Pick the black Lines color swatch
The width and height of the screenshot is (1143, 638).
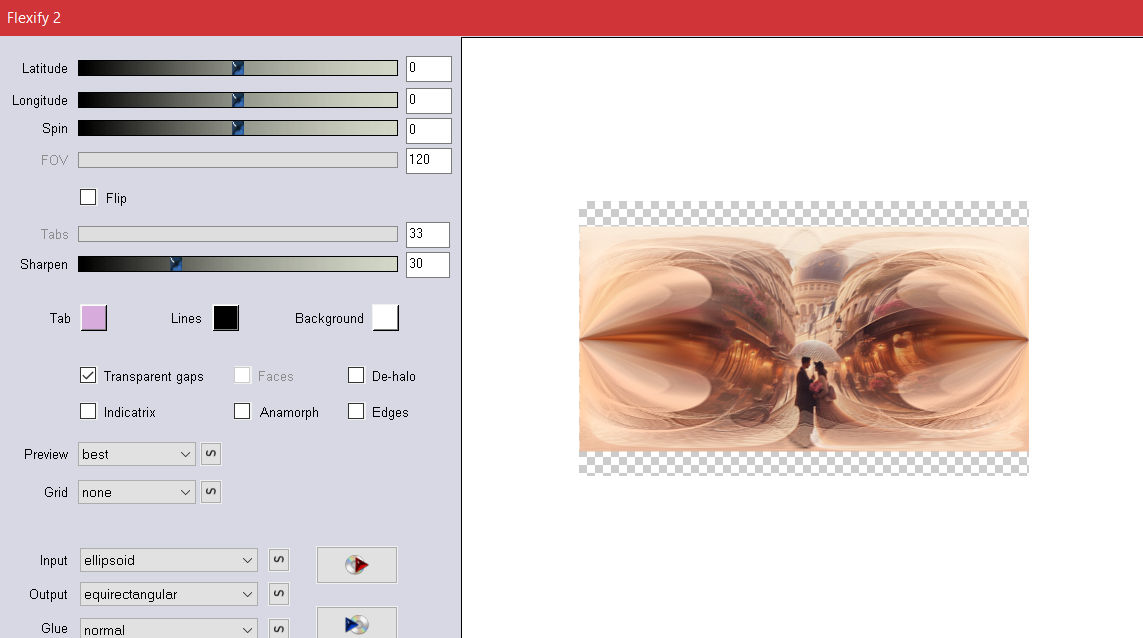coord(225,318)
